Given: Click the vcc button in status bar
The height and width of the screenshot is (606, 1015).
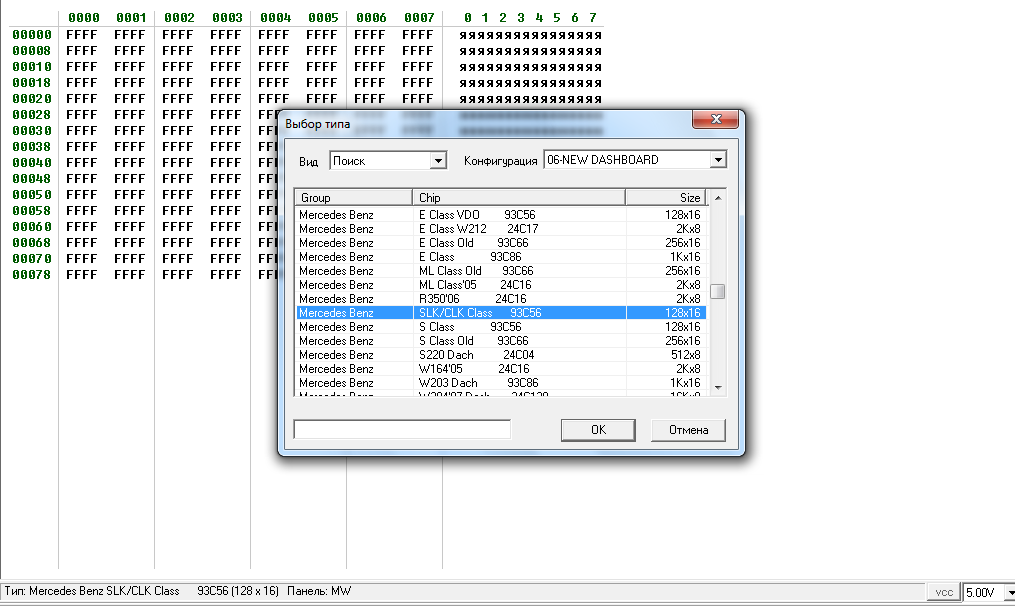Looking at the screenshot, I should (x=943, y=592).
